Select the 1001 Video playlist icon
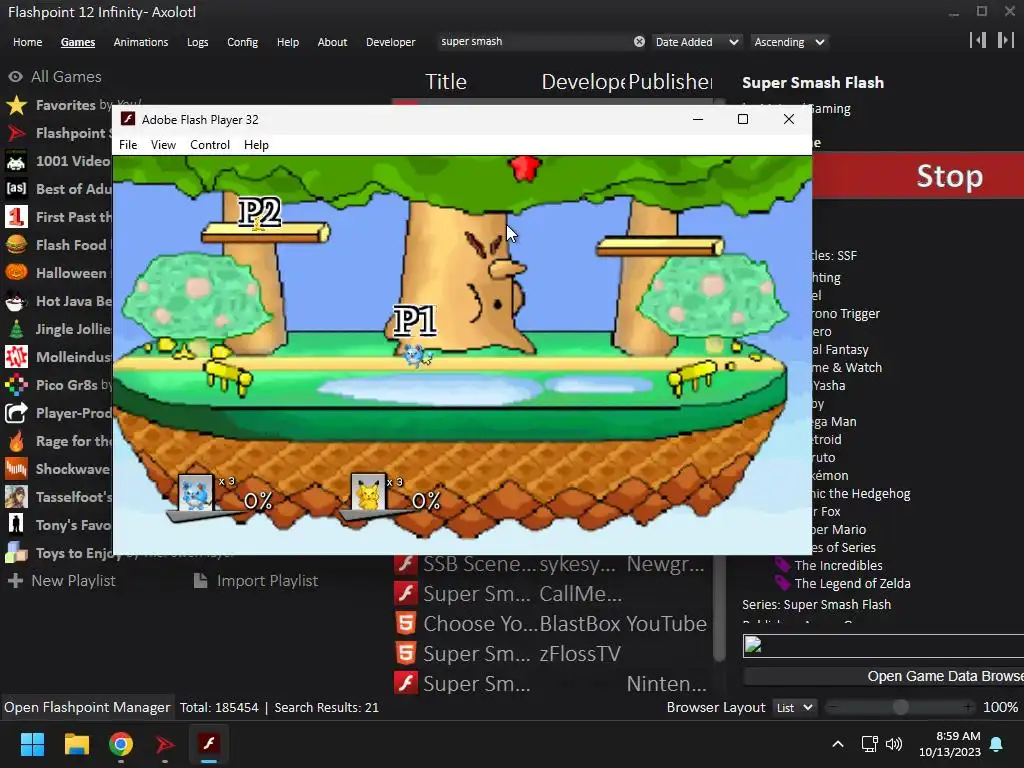The height and width of the screenshot is (768, 1024). (16, 161)
